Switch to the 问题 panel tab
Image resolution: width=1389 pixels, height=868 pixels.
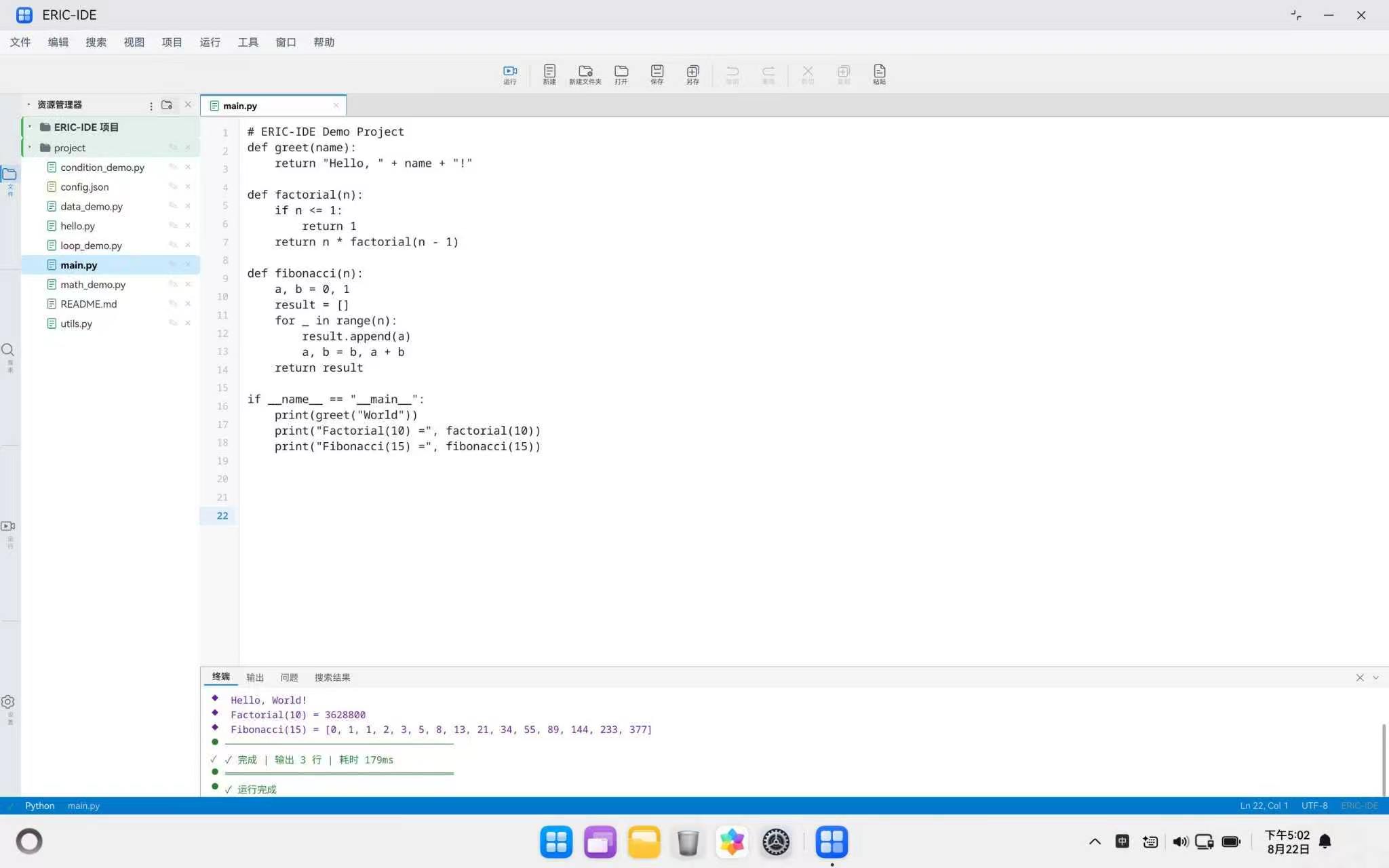click(290, 677)
